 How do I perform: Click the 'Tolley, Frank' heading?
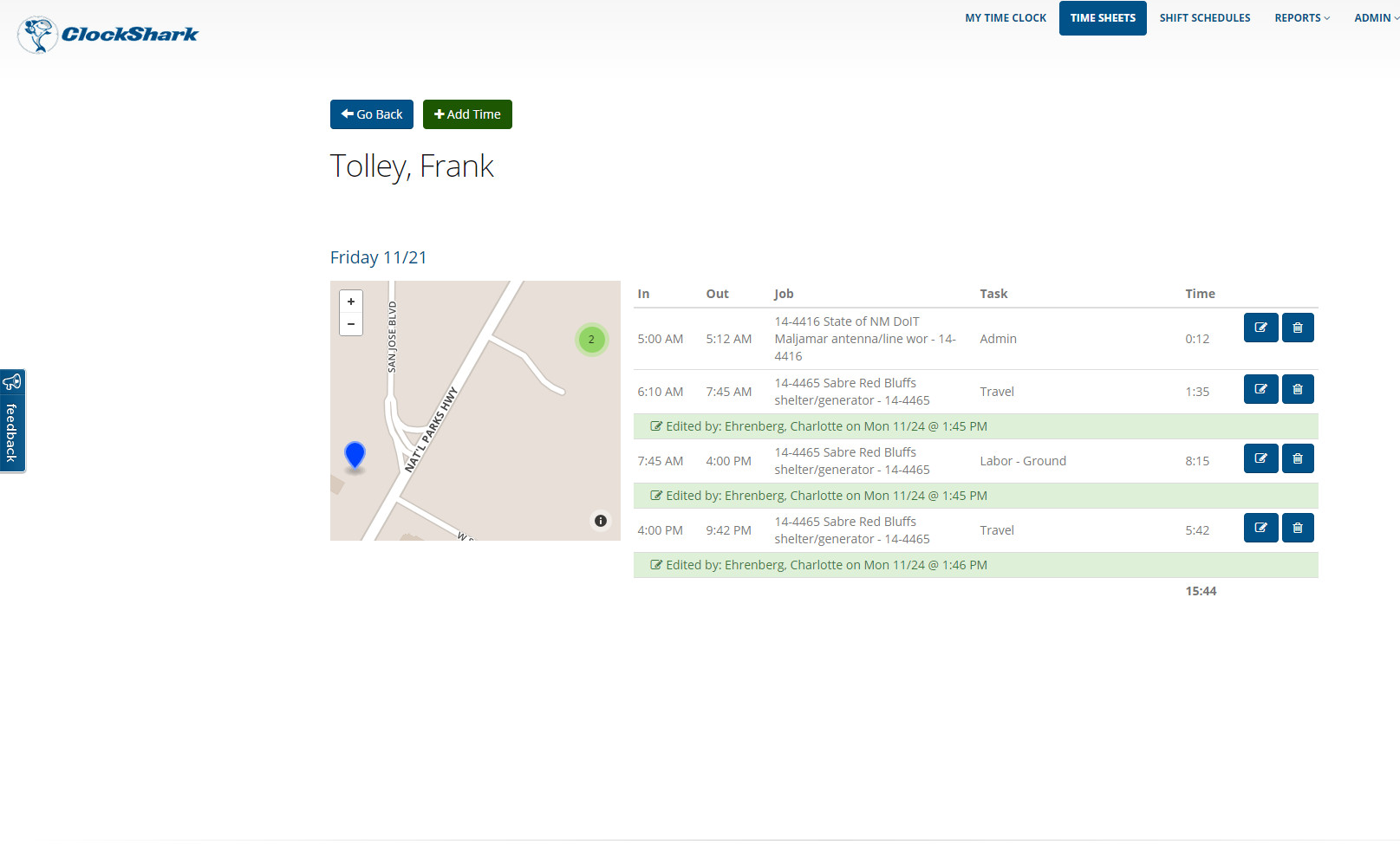pos(412,166)
